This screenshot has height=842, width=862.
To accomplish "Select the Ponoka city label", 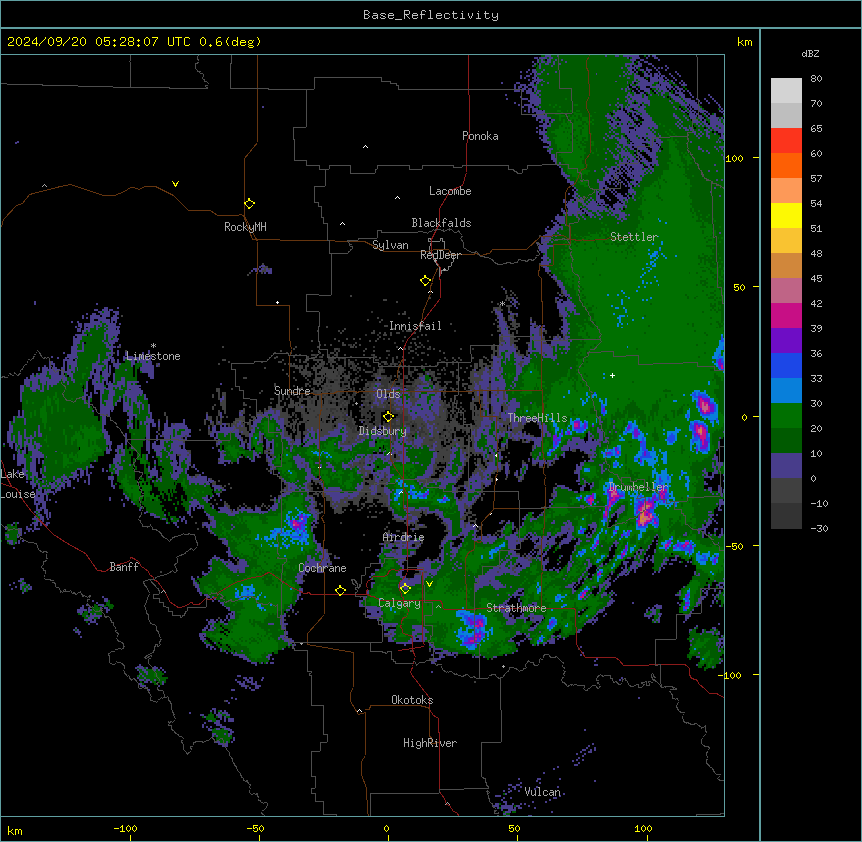I will pyautogui.click(x=480, y=136).
